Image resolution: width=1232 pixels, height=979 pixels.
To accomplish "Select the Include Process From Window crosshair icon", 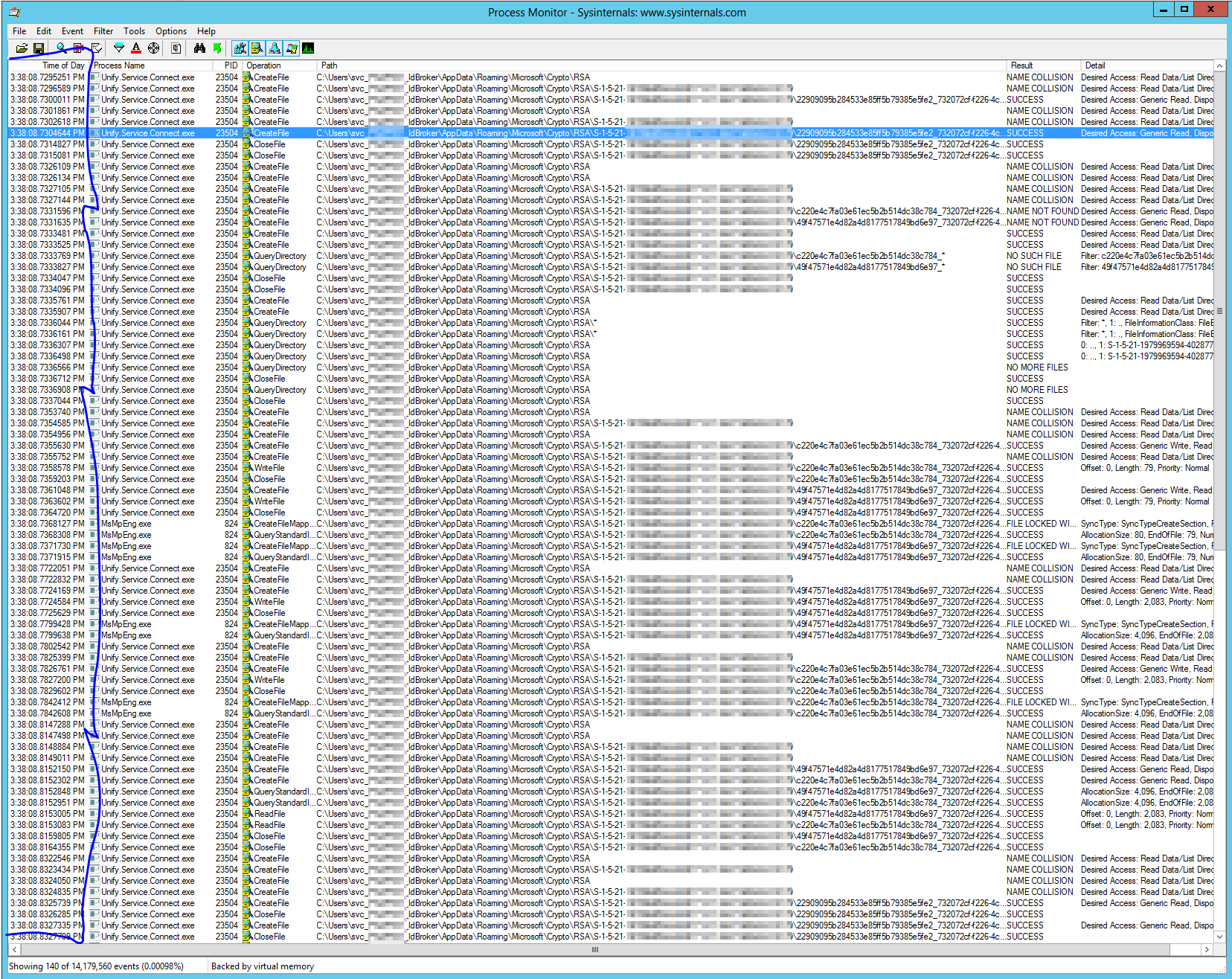I will (153, 48).
